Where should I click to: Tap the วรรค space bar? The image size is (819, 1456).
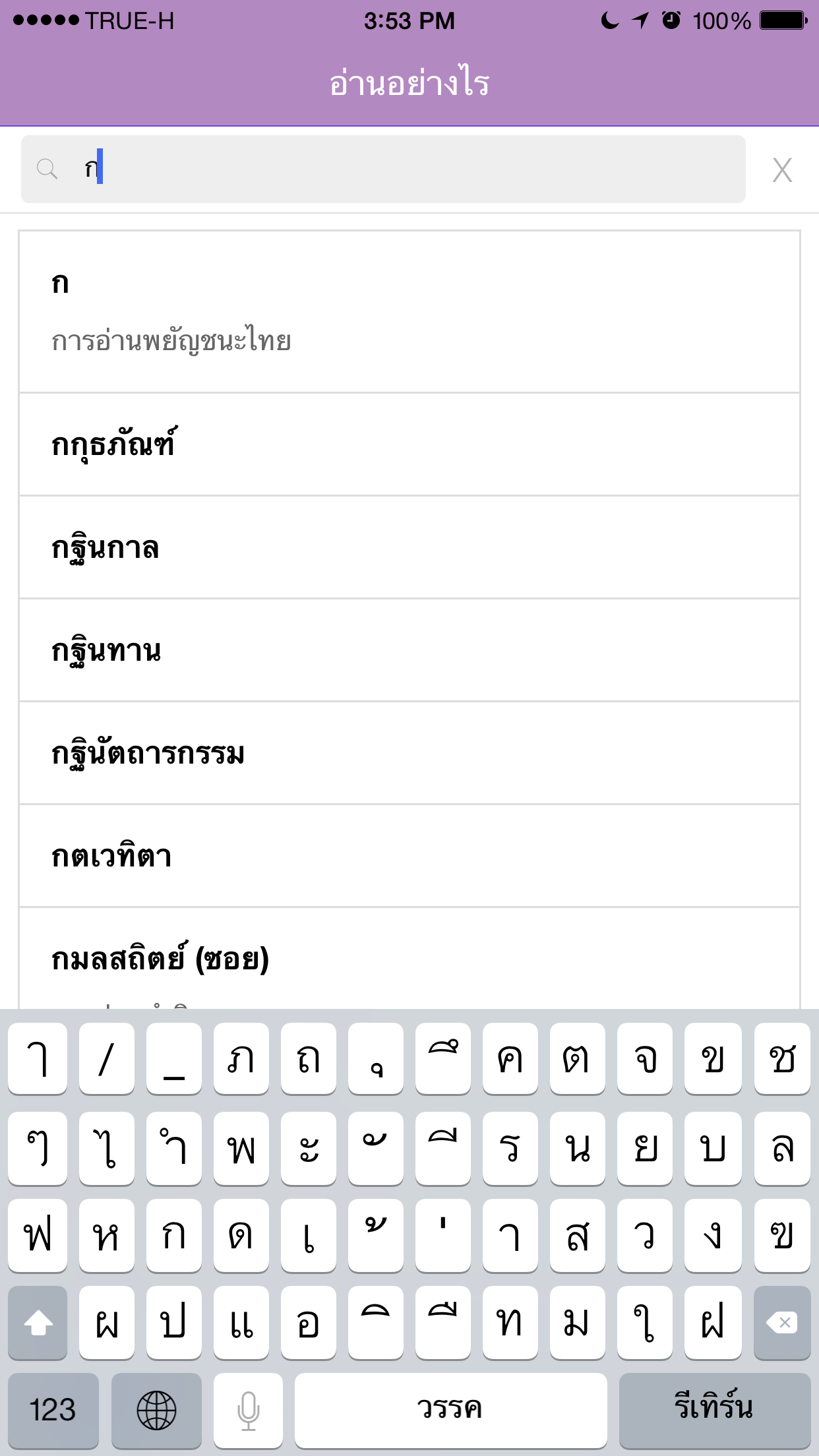450,1410
